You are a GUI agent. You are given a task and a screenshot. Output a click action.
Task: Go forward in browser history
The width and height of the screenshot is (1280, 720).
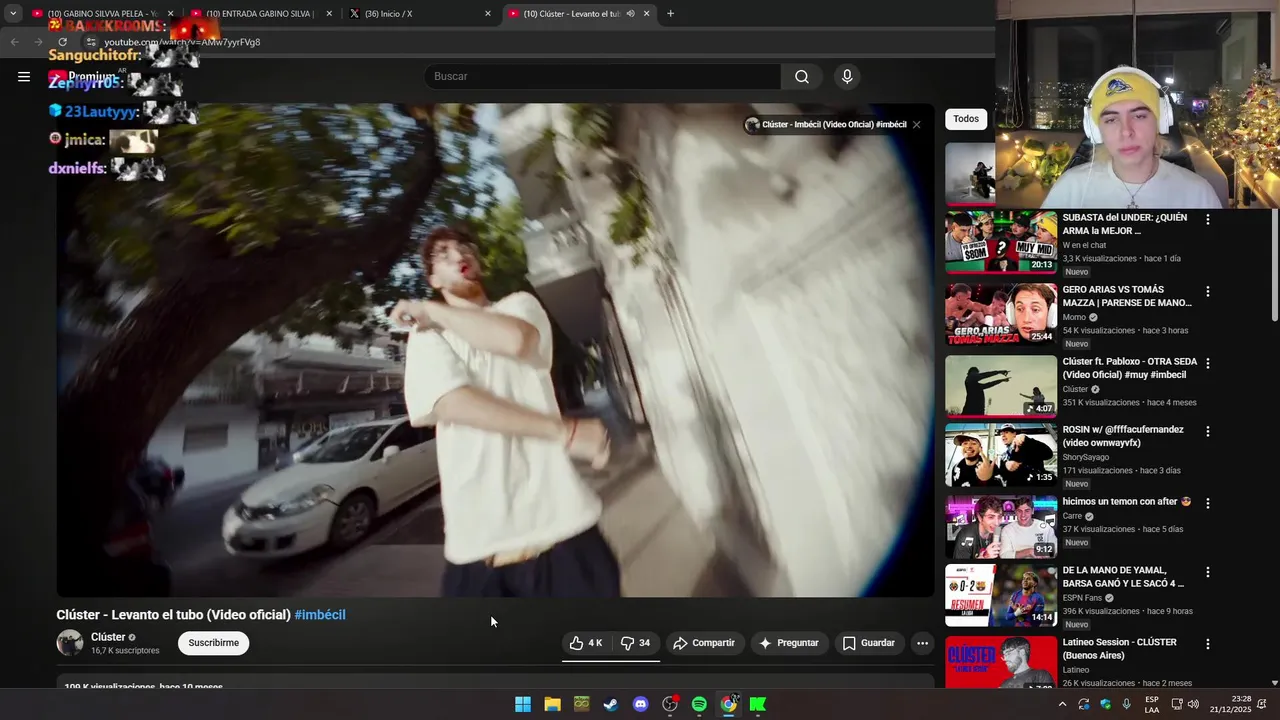tap(38, 42)
